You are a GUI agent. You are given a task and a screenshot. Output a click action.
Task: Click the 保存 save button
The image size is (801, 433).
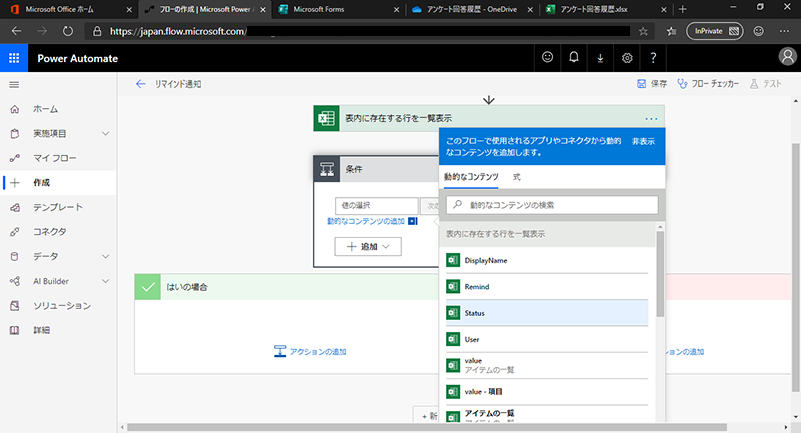coord(652,84)
